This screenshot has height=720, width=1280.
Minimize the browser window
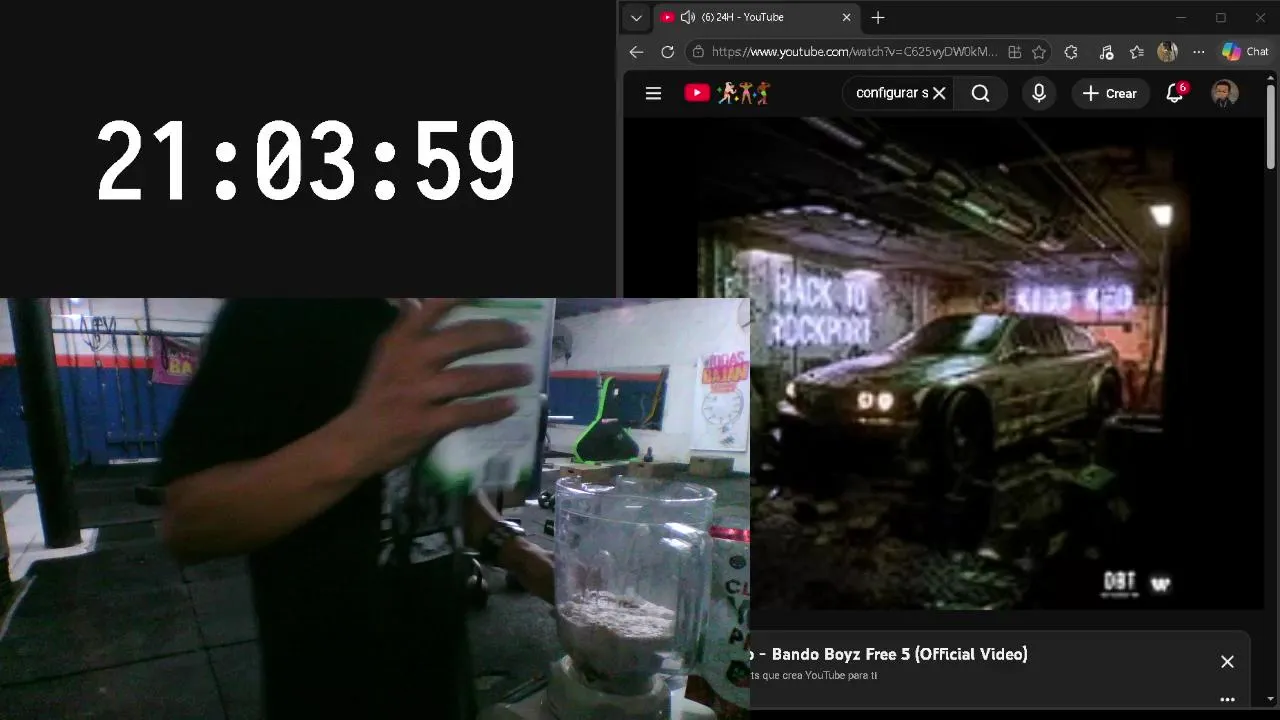coord(1181,17)
